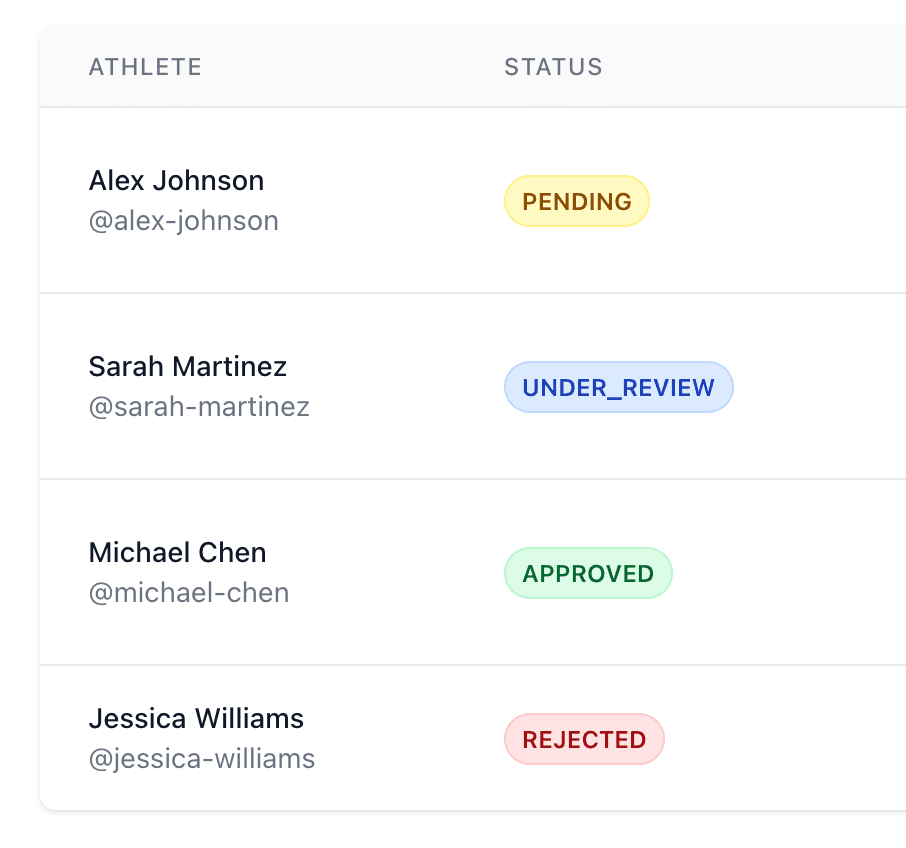Open Alex Johnson's profile
Image resolution: width=906 pixels, height=848 pixels.
pyautogui.click(x=176, y=181)
